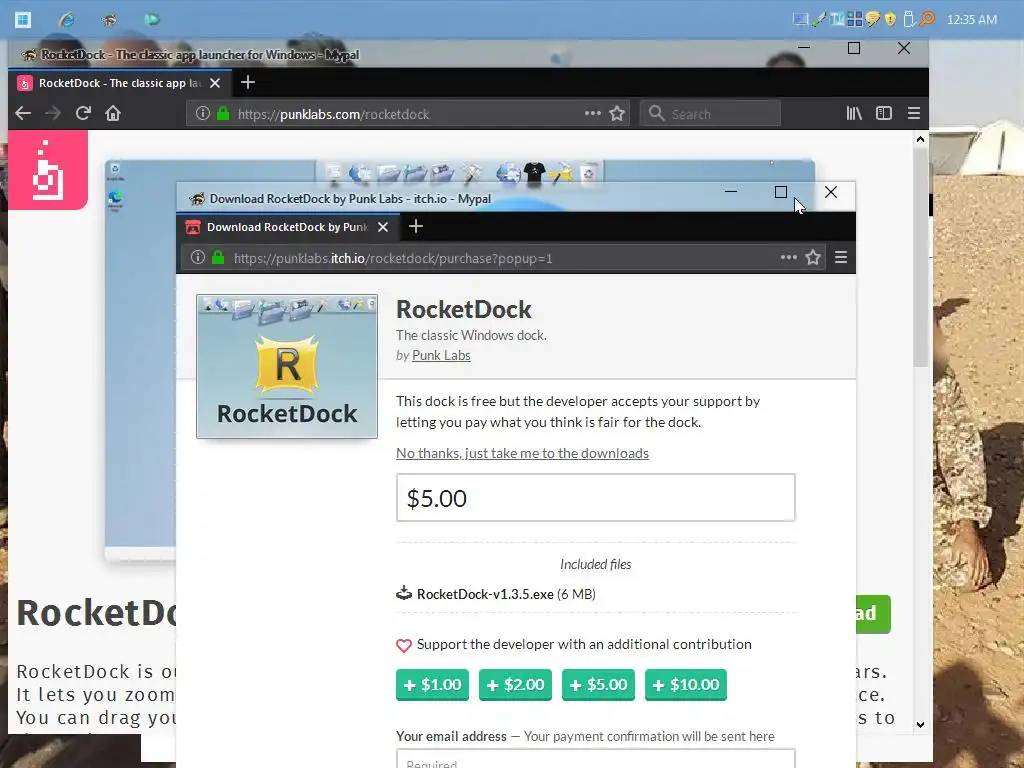Open a new tab in the itch.io window
The image size is (1024, 768).
(416, 226)
